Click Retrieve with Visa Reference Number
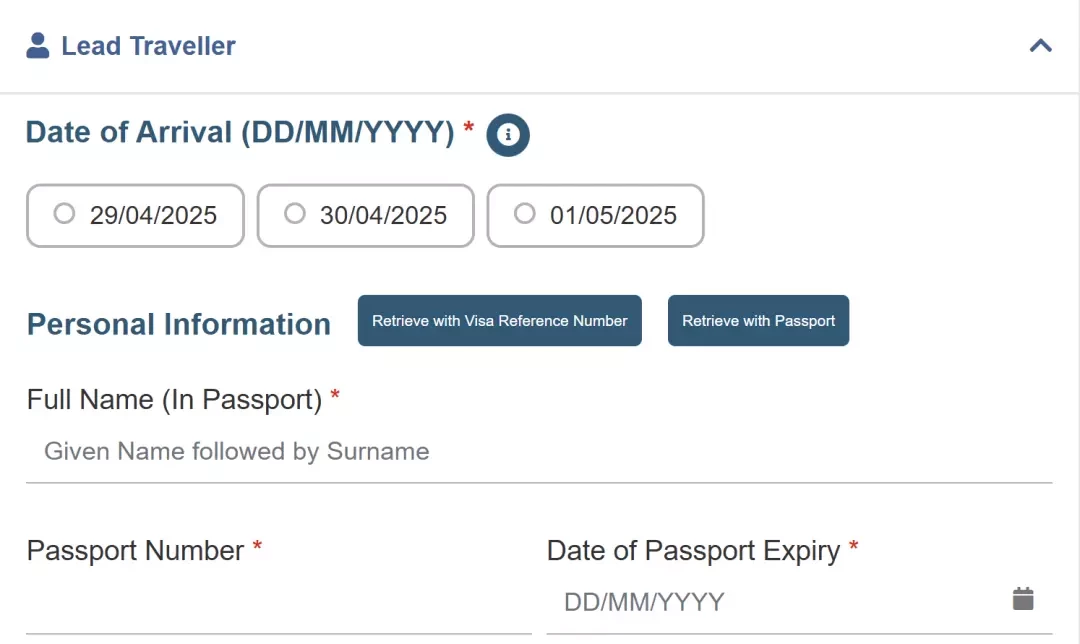 499,321
